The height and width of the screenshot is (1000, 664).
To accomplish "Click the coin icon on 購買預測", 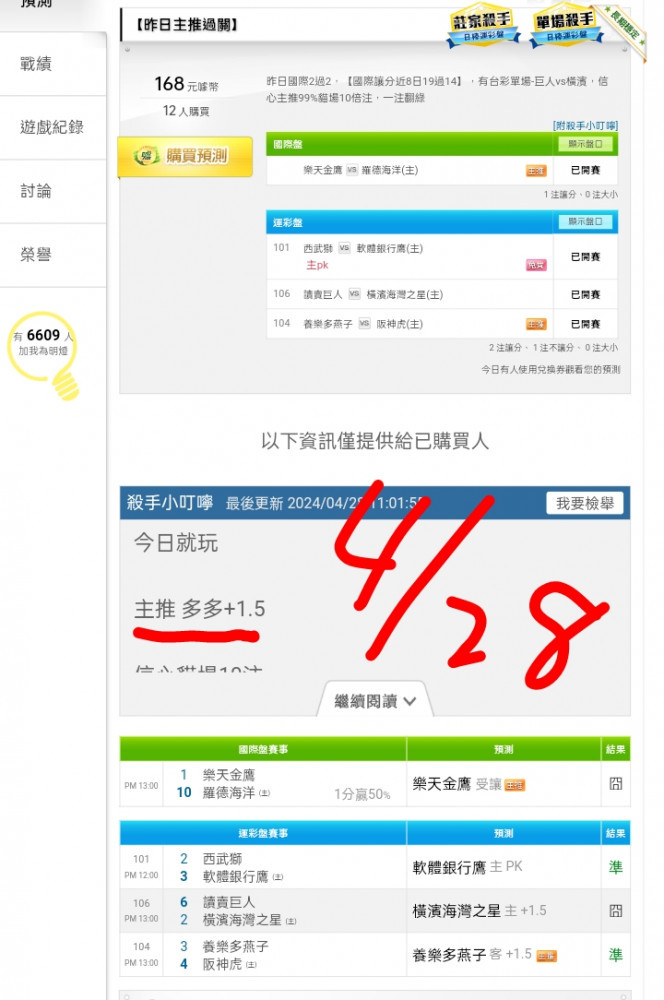I will point(147,155).
